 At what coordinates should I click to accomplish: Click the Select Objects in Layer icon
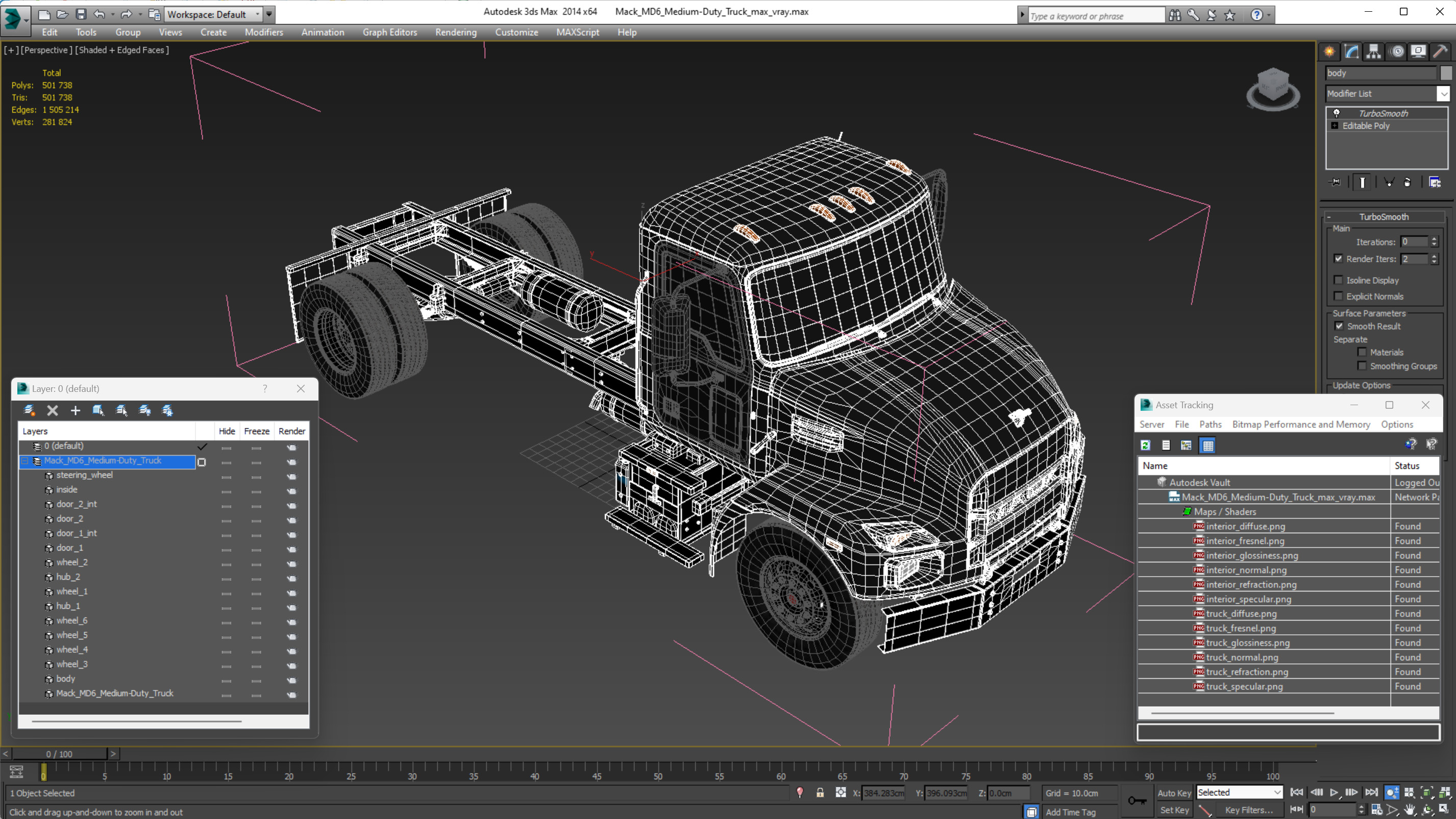click(98, 410)
